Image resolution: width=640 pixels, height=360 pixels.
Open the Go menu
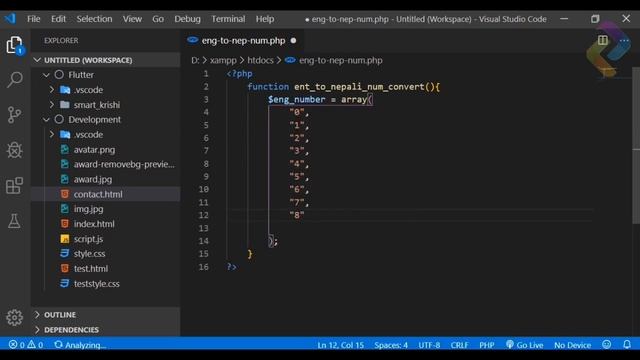(x=158, y=19)
